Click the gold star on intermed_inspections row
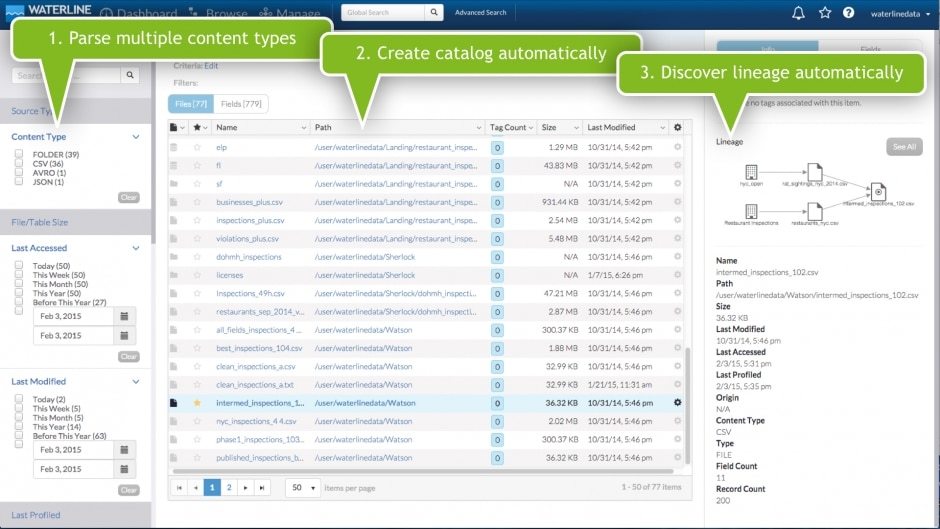Screen dimensions: 940x529 [x=197, y=402]
